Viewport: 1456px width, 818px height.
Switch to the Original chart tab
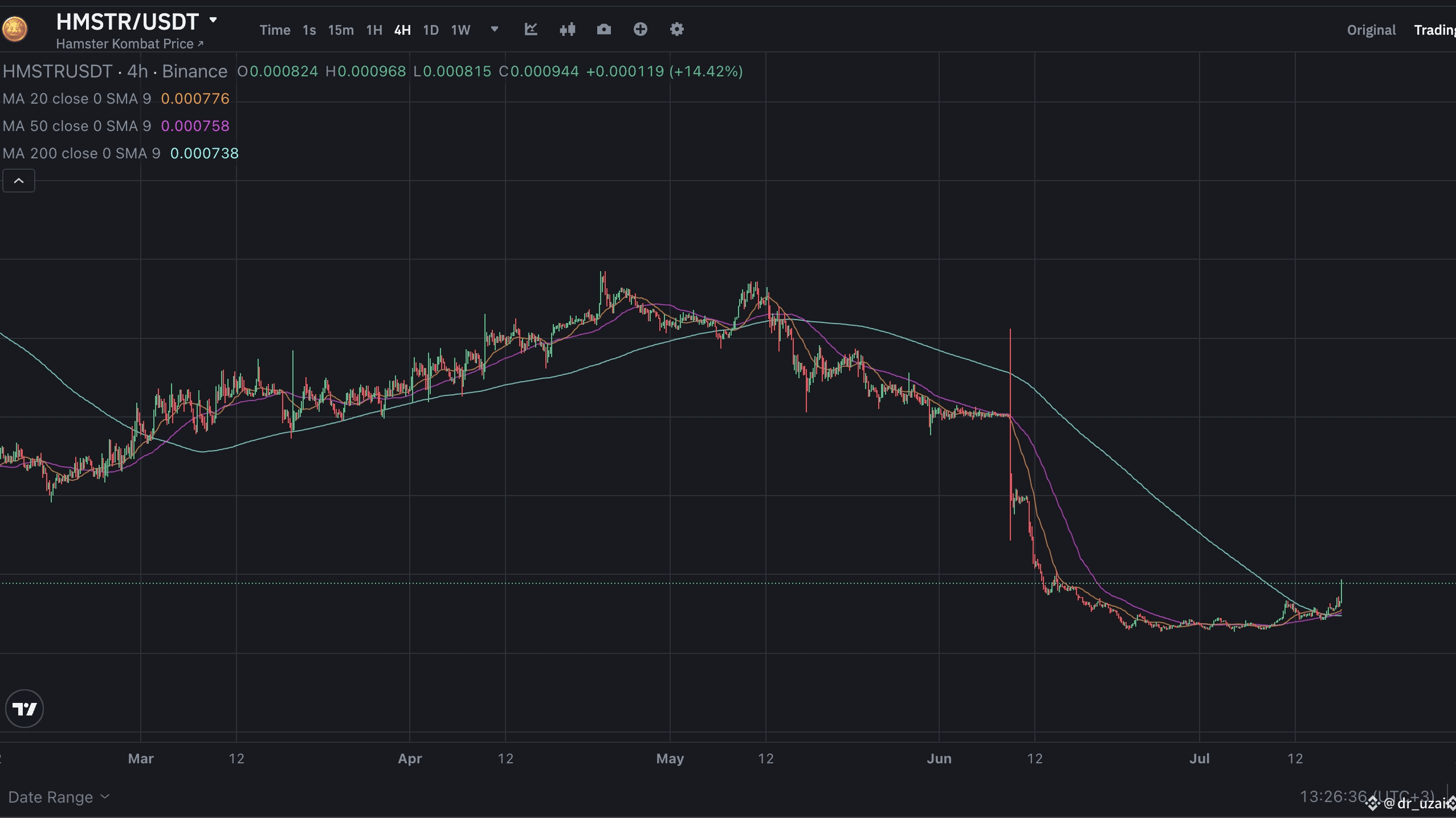coord(1371,30)
